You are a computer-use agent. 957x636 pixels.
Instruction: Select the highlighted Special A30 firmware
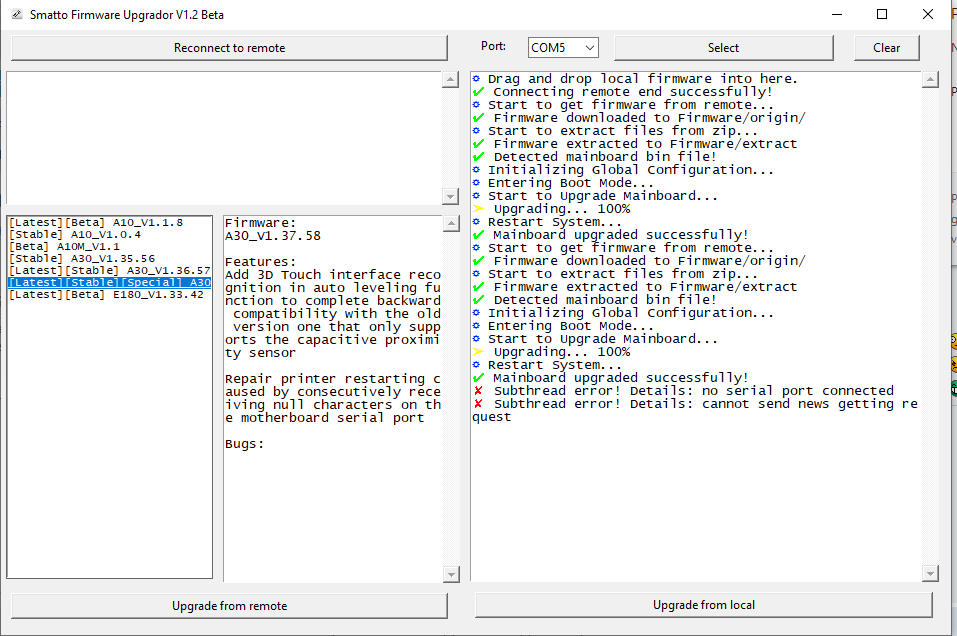point(109,283)
